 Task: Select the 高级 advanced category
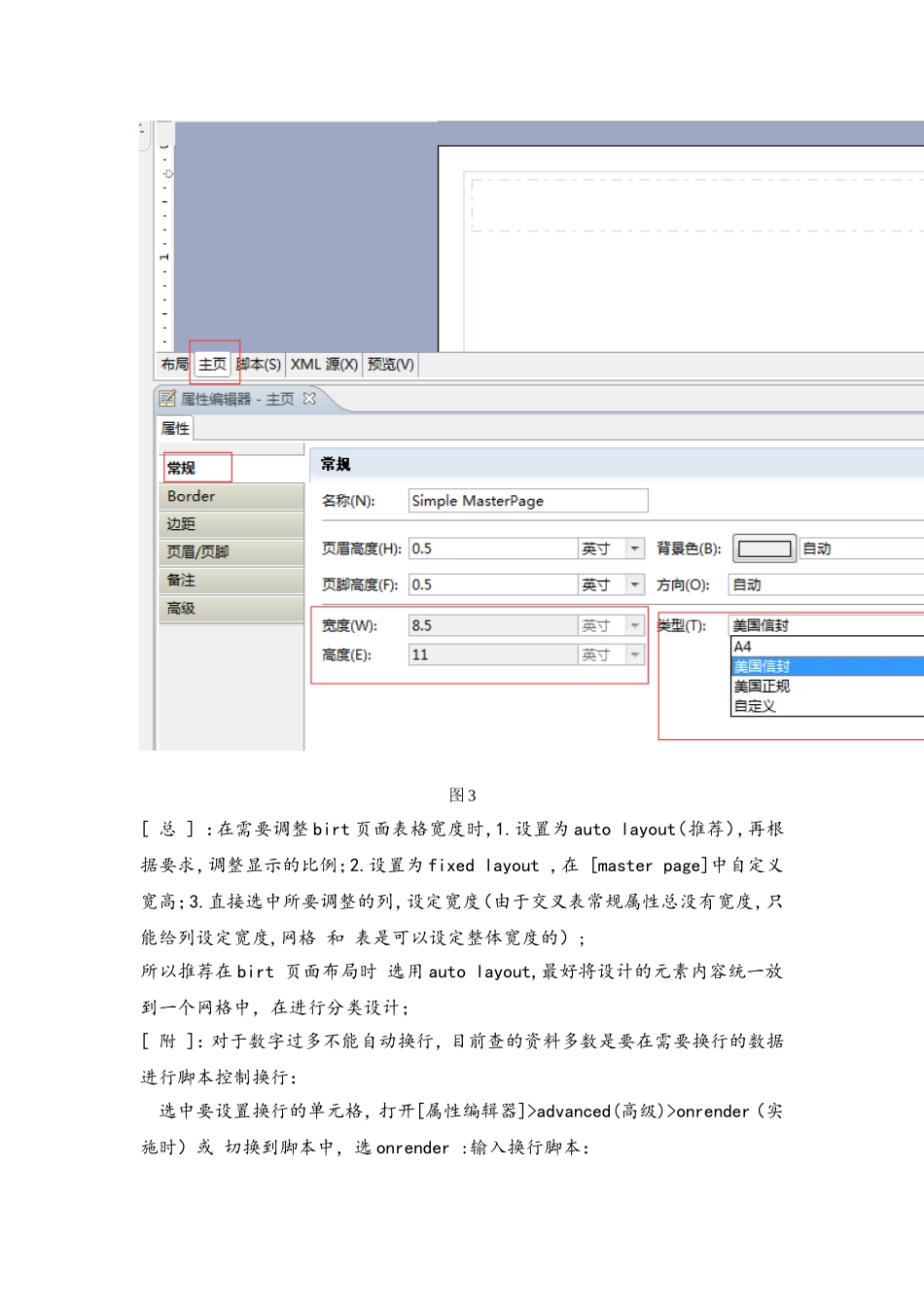coord(231,609)
